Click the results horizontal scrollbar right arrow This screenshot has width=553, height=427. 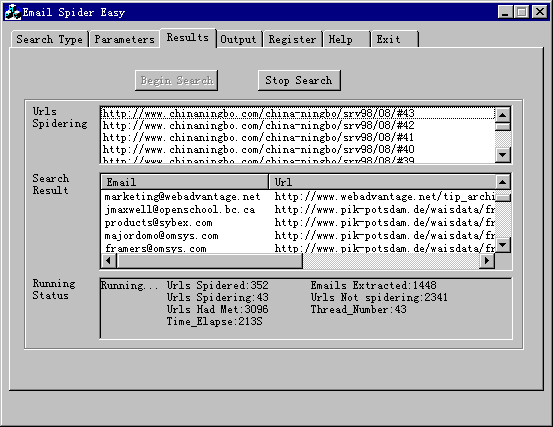(x=487, y=261)
